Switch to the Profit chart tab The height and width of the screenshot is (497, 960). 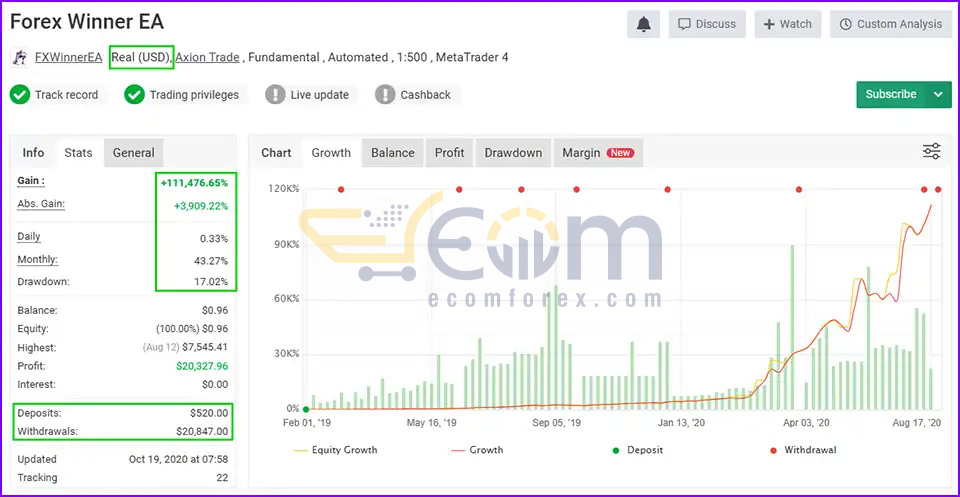pos(449,153)
